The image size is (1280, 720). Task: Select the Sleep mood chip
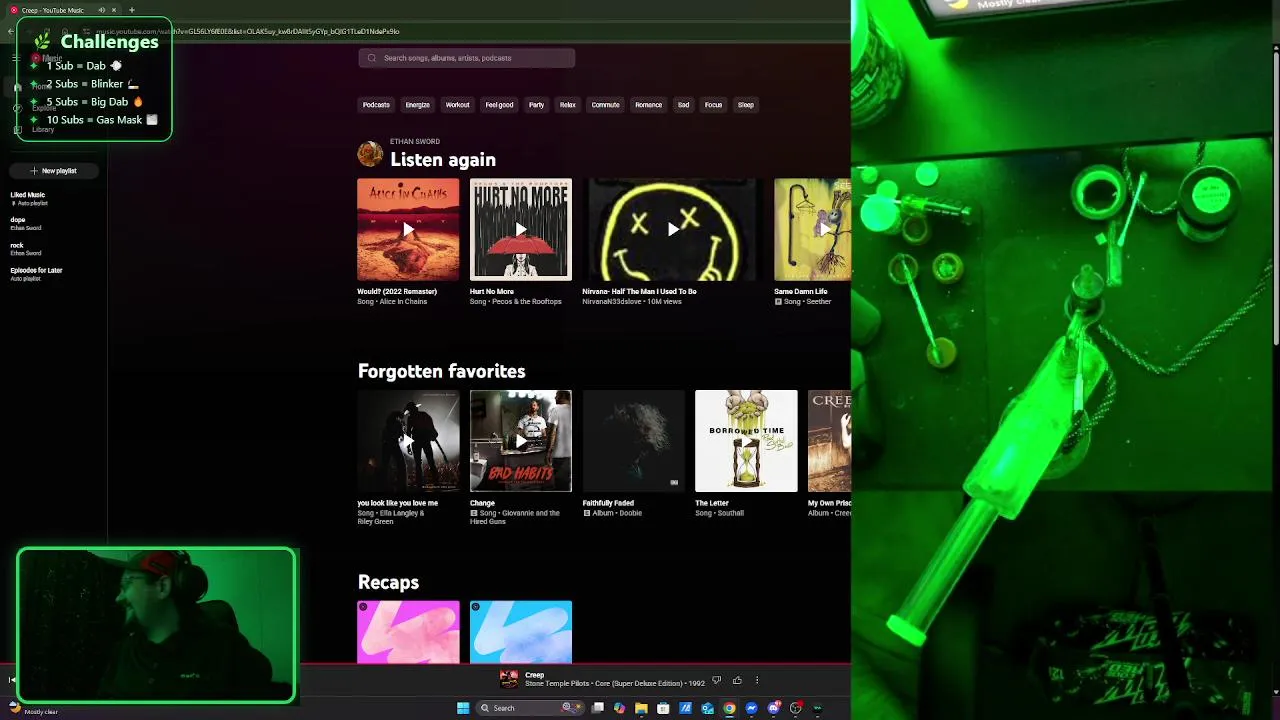click(746, 105)
